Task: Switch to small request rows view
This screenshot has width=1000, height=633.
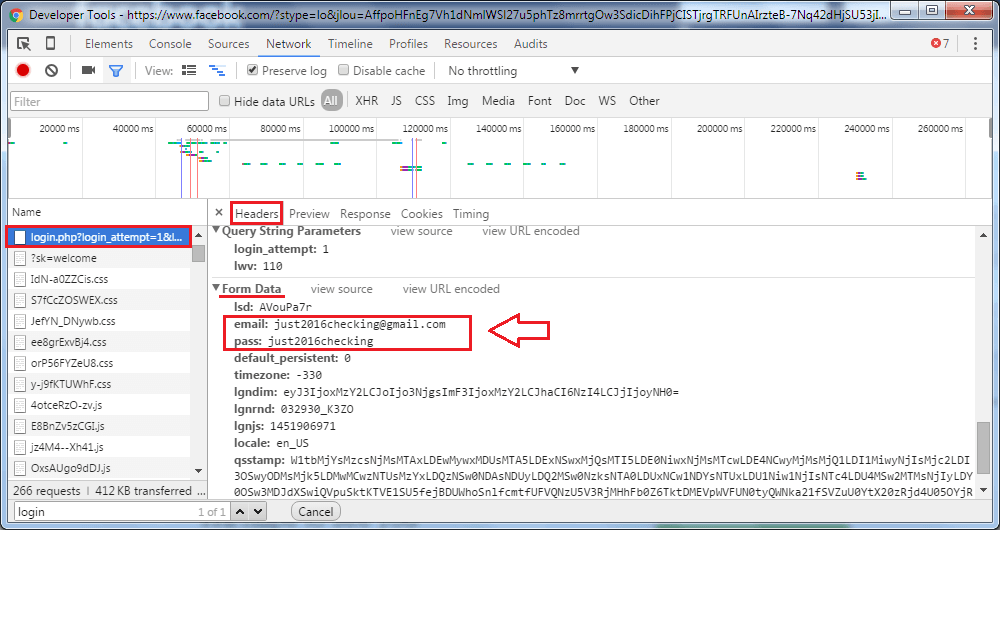Action: click(x=217, y=70)
